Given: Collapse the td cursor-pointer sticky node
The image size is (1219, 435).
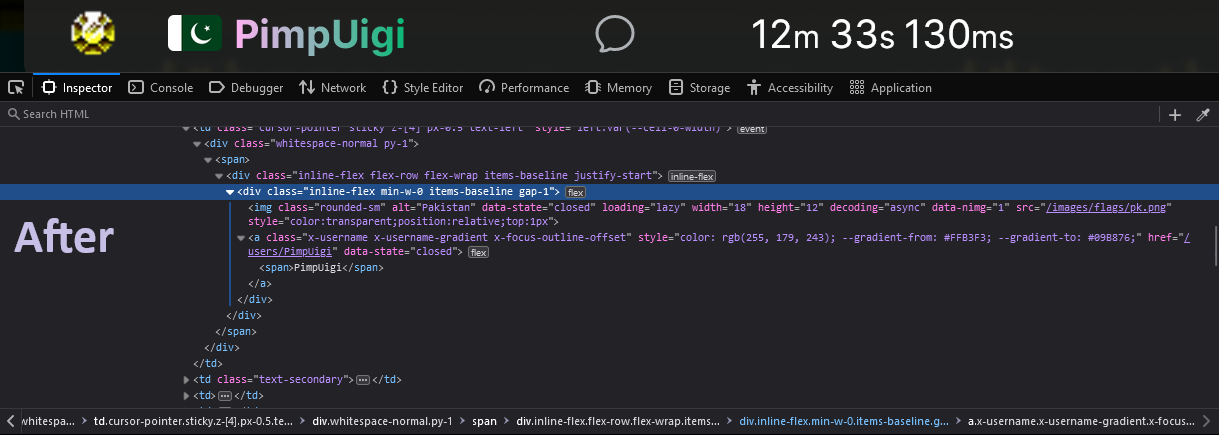Looking at the screenshot, I should tap(186, 129).
